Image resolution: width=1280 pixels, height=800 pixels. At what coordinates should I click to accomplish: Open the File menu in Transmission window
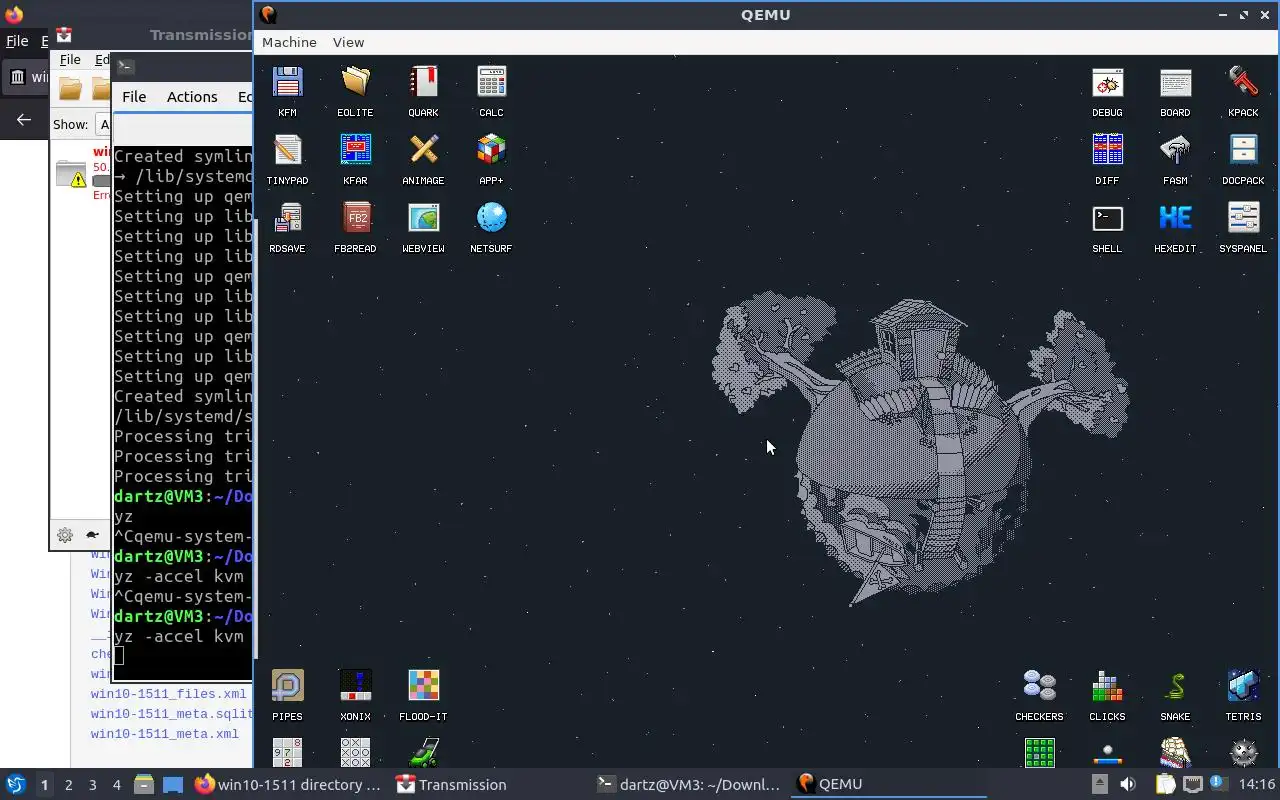point(70,60)
